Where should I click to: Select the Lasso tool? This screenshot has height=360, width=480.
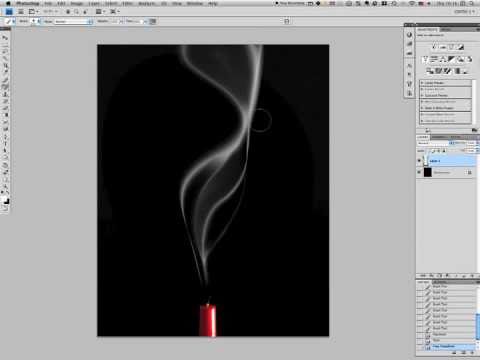click(x=5, y=51)
